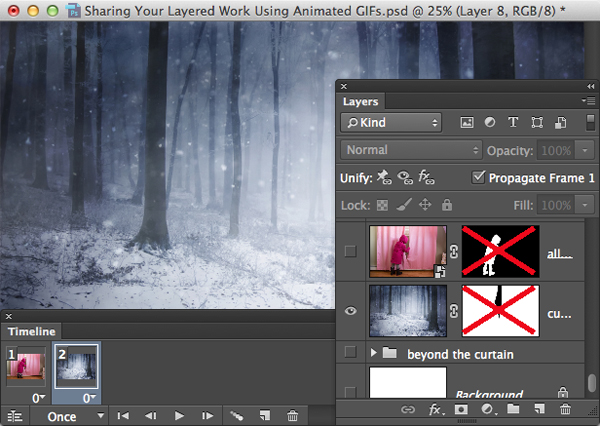
Task: Create new adjustment layer icon
Action: pyautogui.click(x=487, y=409)
